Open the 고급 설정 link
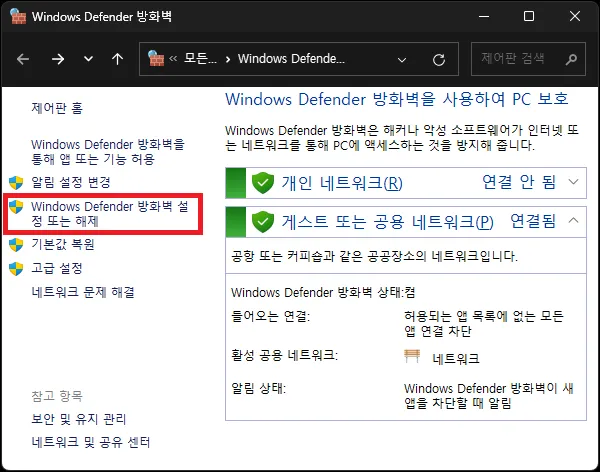The width and height of the screenshot is (600, 472). coord(57,268)
